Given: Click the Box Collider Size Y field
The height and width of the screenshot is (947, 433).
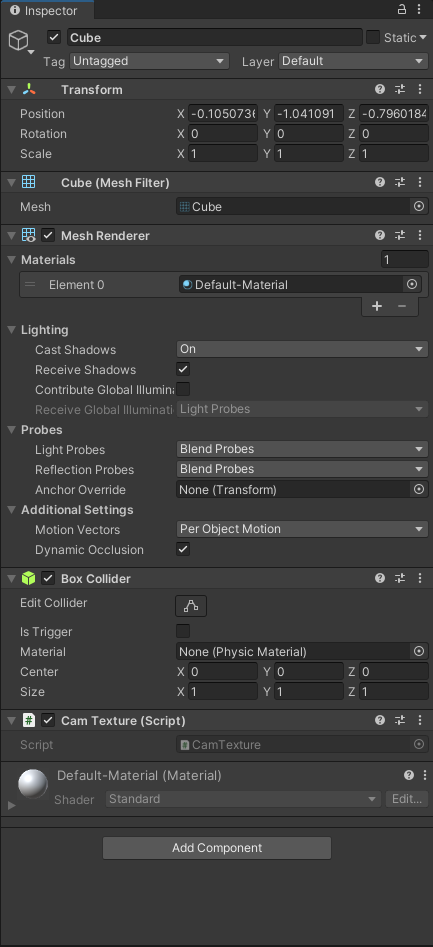Looking at the screenshot, I should coord(309,692).
